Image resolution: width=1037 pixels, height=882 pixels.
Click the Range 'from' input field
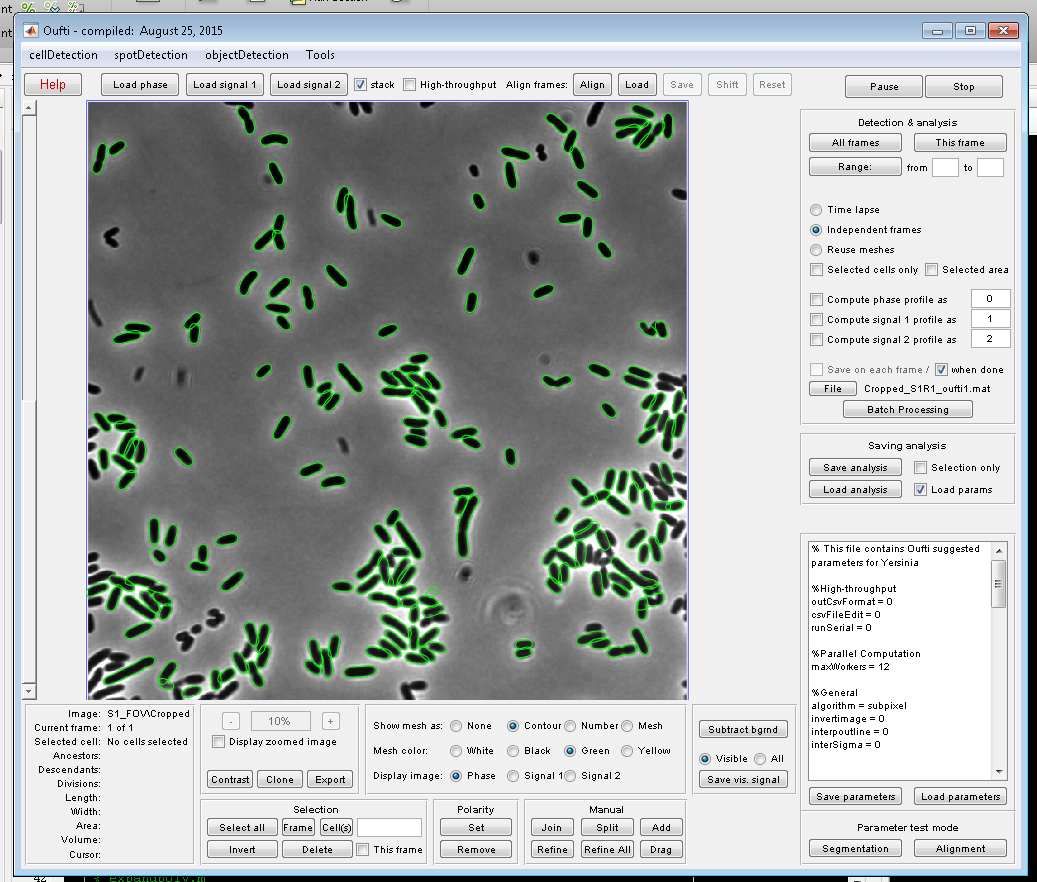tap(944, 168)
